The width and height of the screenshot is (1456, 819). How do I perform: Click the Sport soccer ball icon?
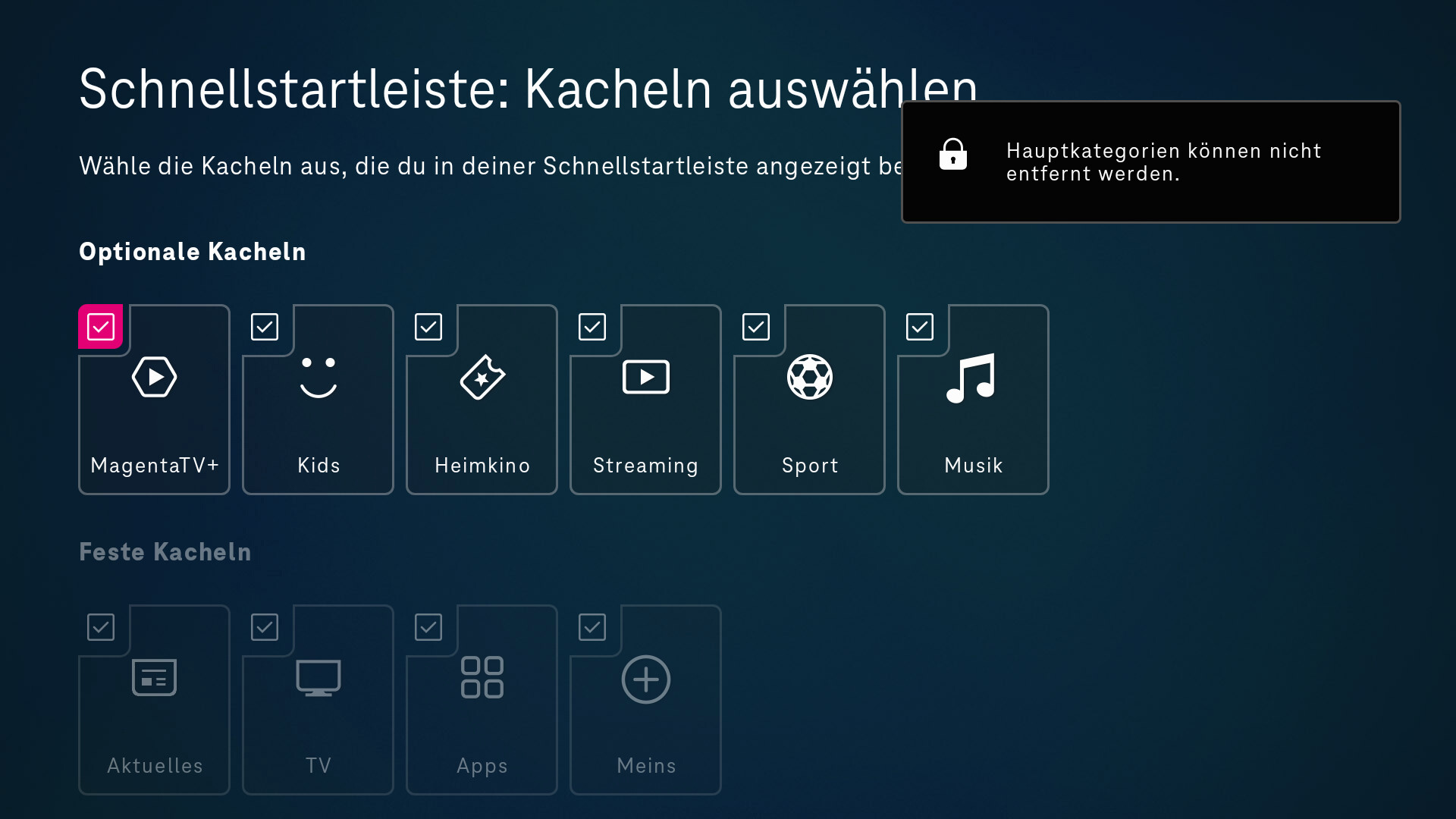tap(809, 377)
